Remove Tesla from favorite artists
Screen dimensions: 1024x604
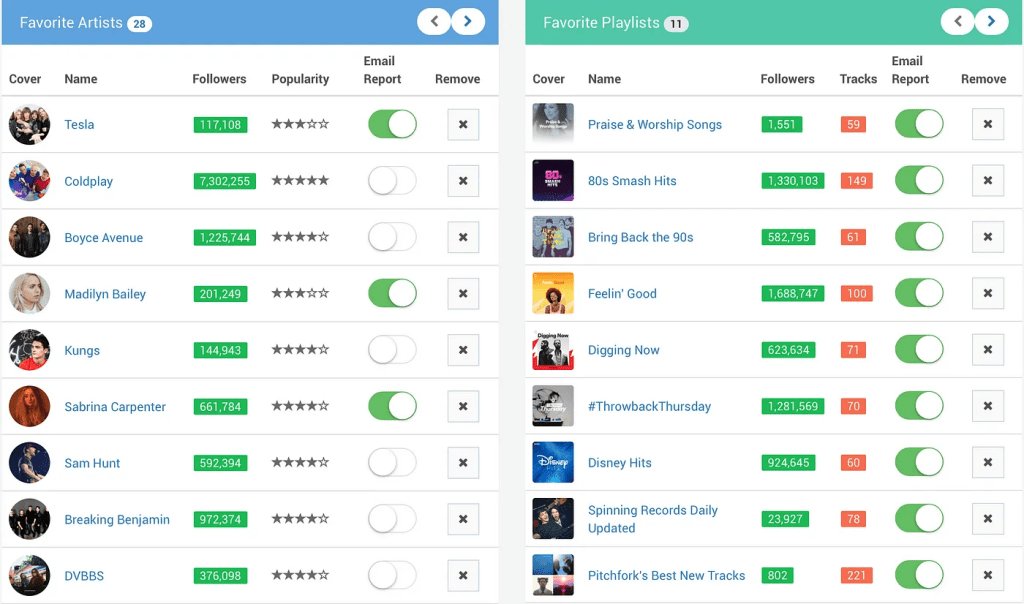coord(463,125)
